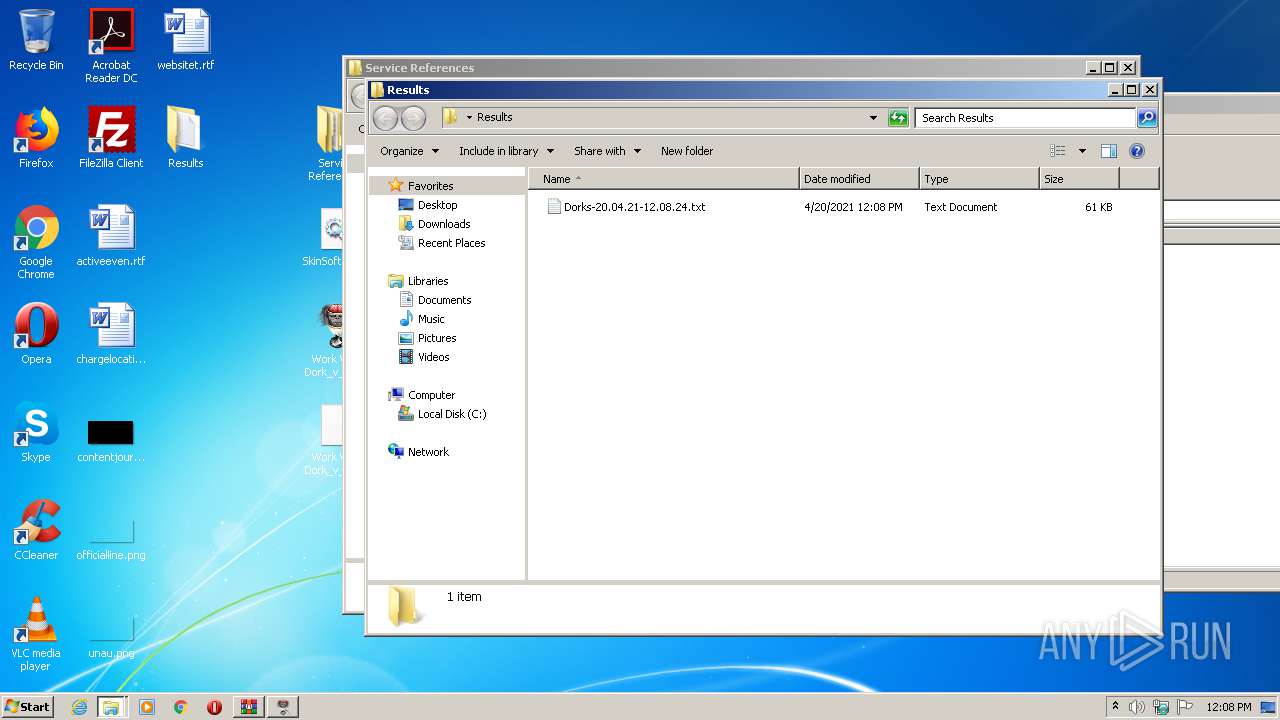Open the Results folder on desktop
Screen dimensions: 1280x720
pos(185,138)
